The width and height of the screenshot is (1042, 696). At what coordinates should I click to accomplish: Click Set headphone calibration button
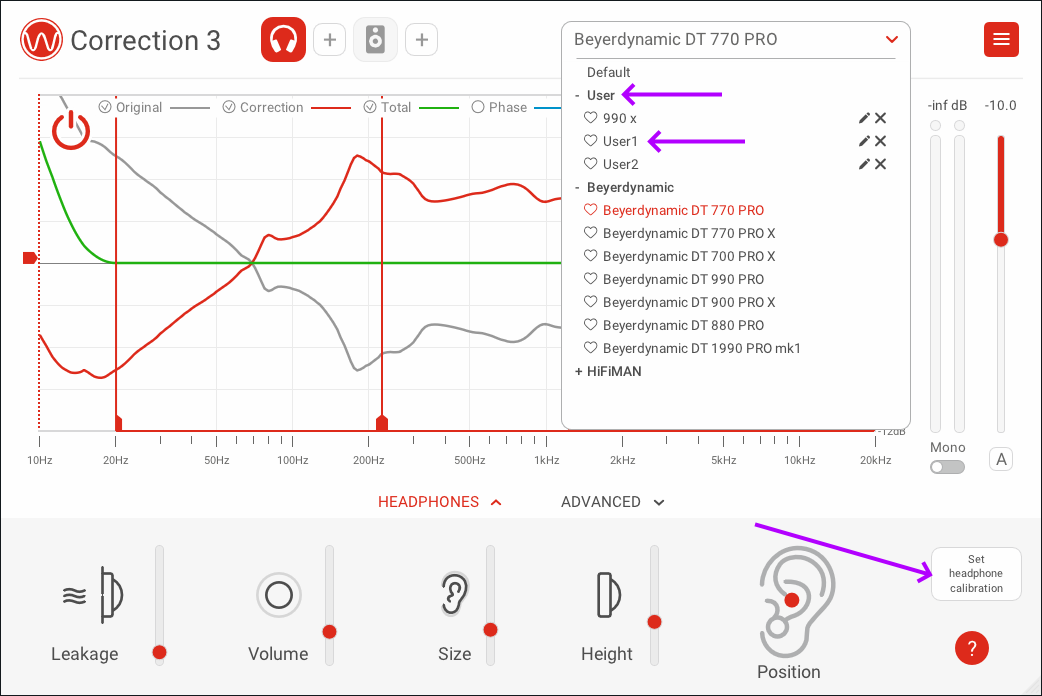(x=975, y=574)
